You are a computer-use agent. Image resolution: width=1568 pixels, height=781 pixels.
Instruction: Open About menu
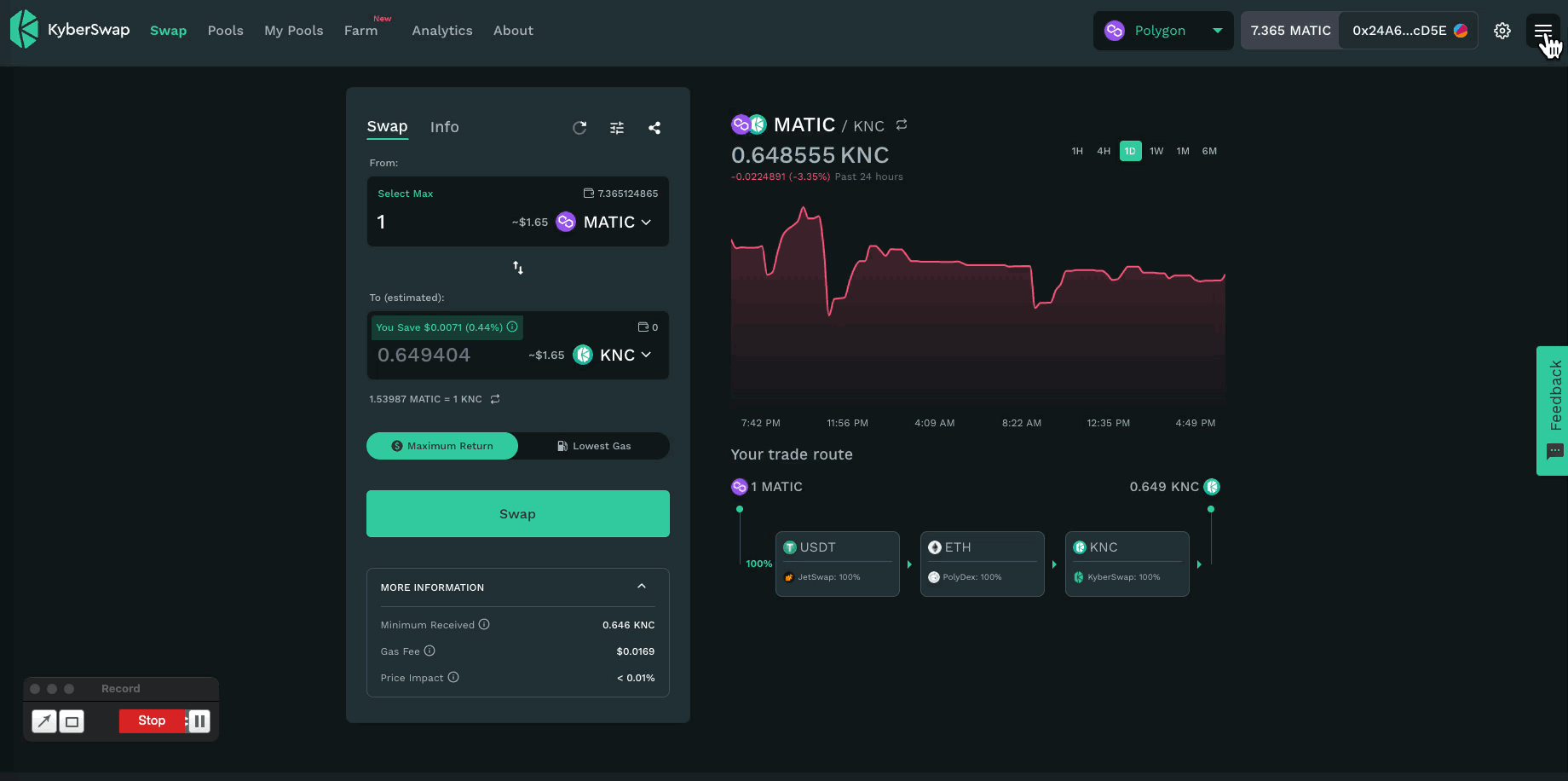click(x=513, y=31)
